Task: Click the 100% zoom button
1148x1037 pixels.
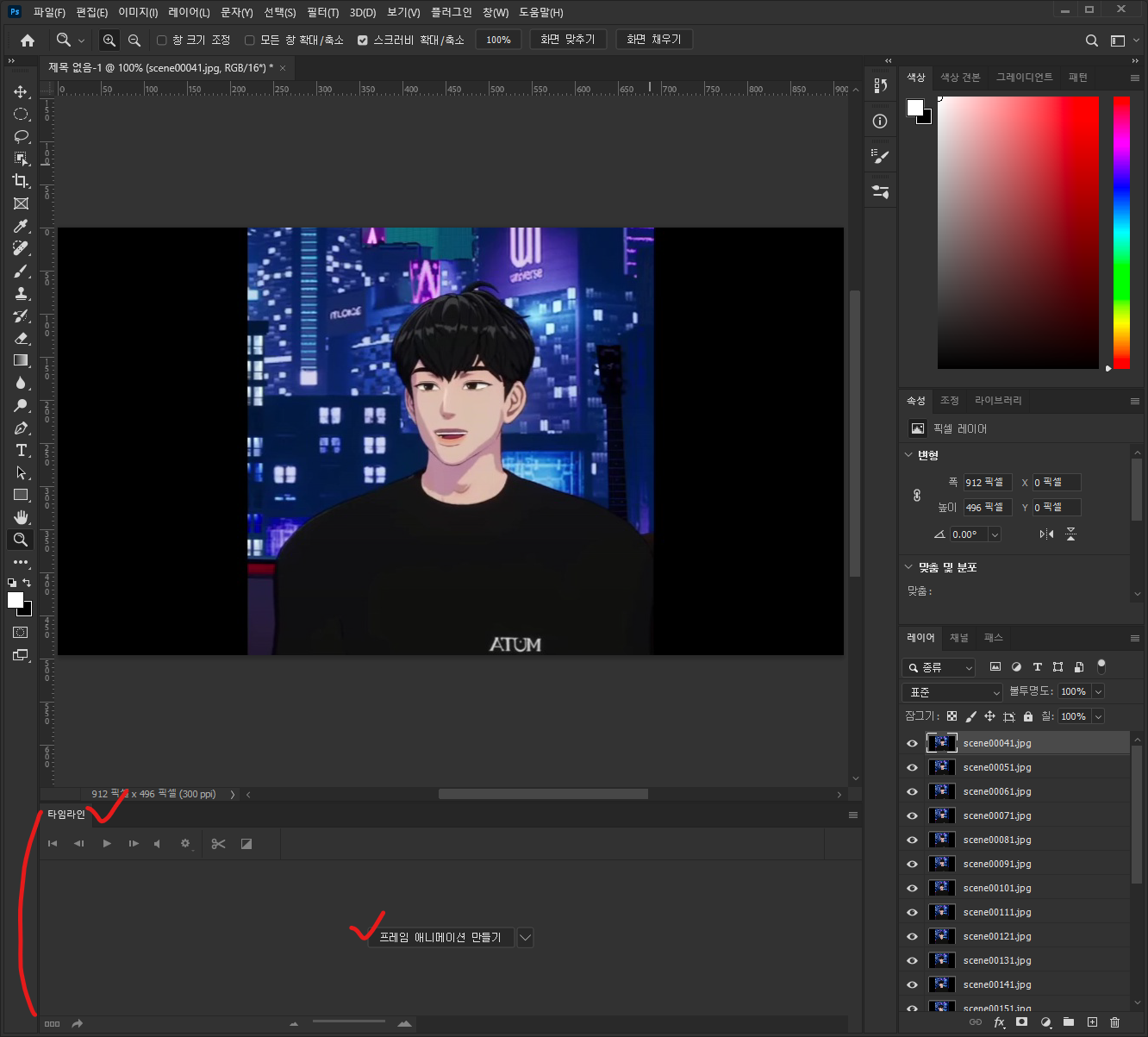Action: tap(498, 40)
